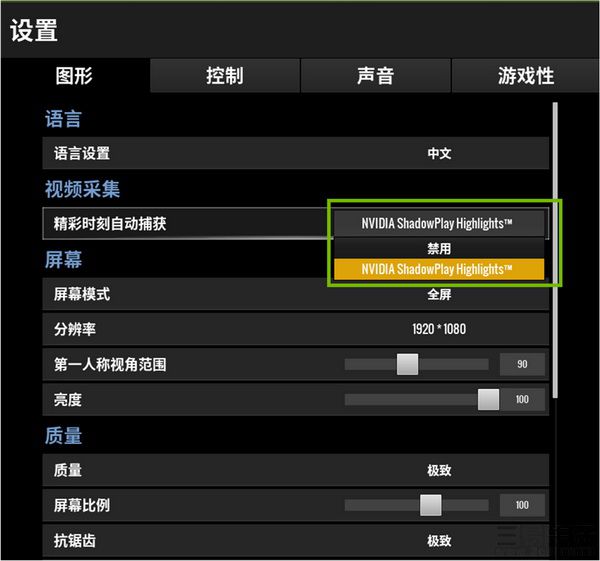Open the 控制 tab
This screenshot has height=561, width=600.
[x=224, y=76]
